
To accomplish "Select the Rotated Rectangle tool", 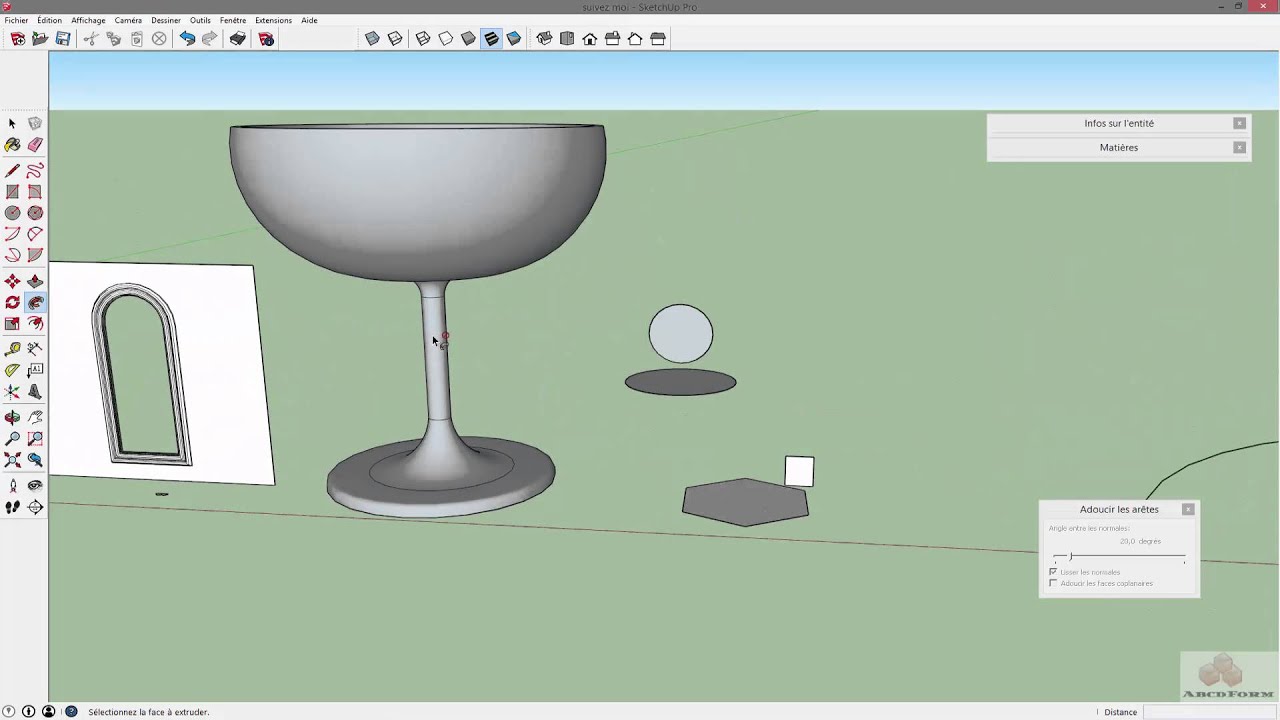I will 35,192.
